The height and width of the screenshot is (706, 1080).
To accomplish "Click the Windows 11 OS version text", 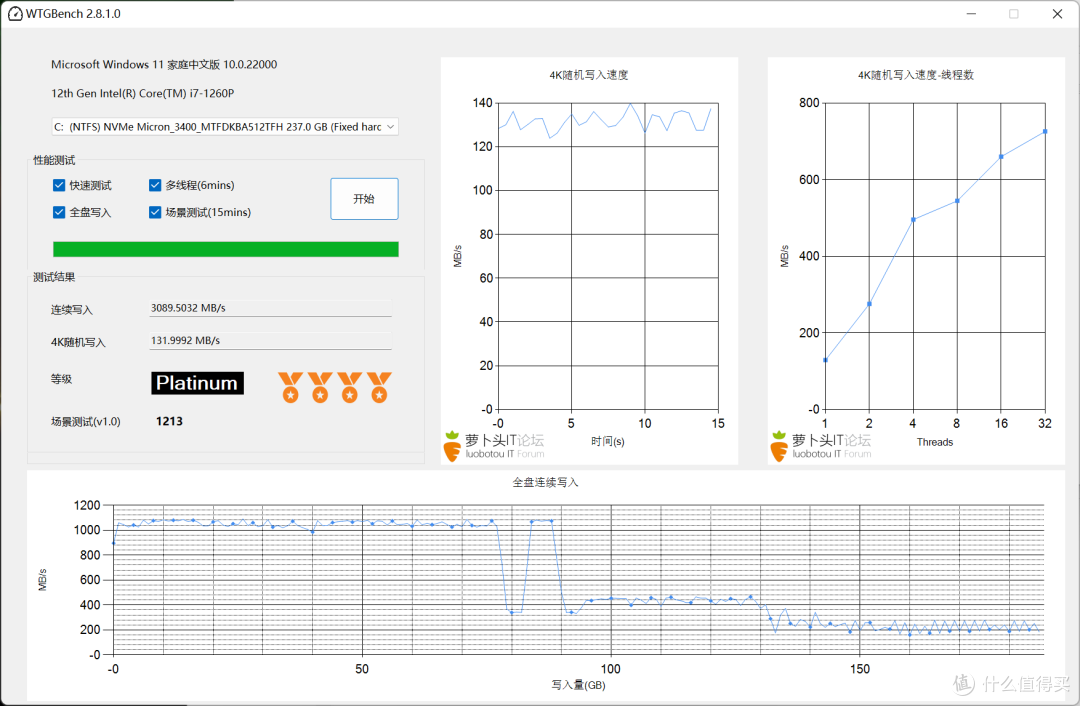I will tap(164, 64).
